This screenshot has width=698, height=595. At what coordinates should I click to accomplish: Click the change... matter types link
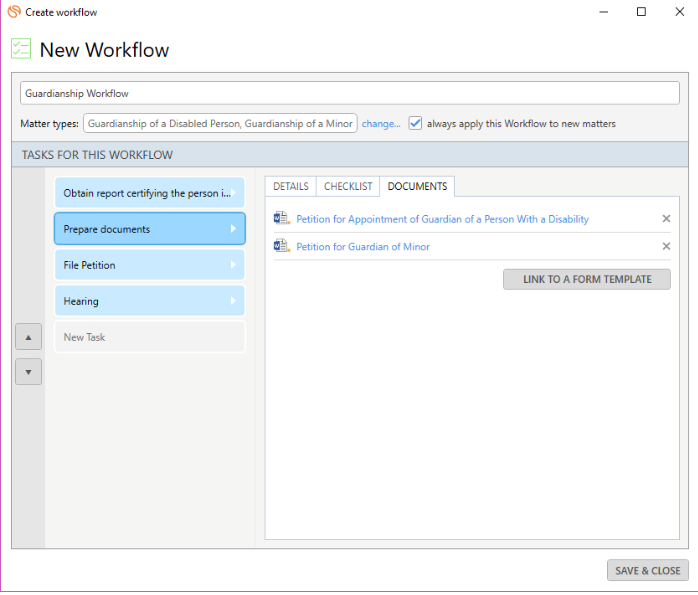click(x=381, y=124)
